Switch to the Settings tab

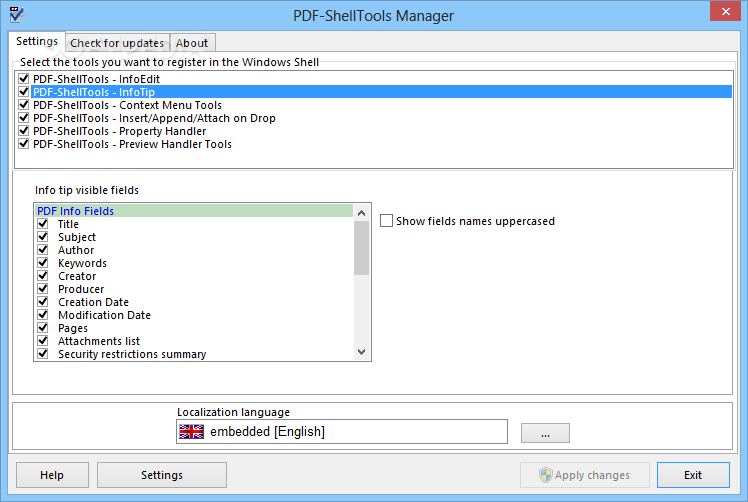37,42
